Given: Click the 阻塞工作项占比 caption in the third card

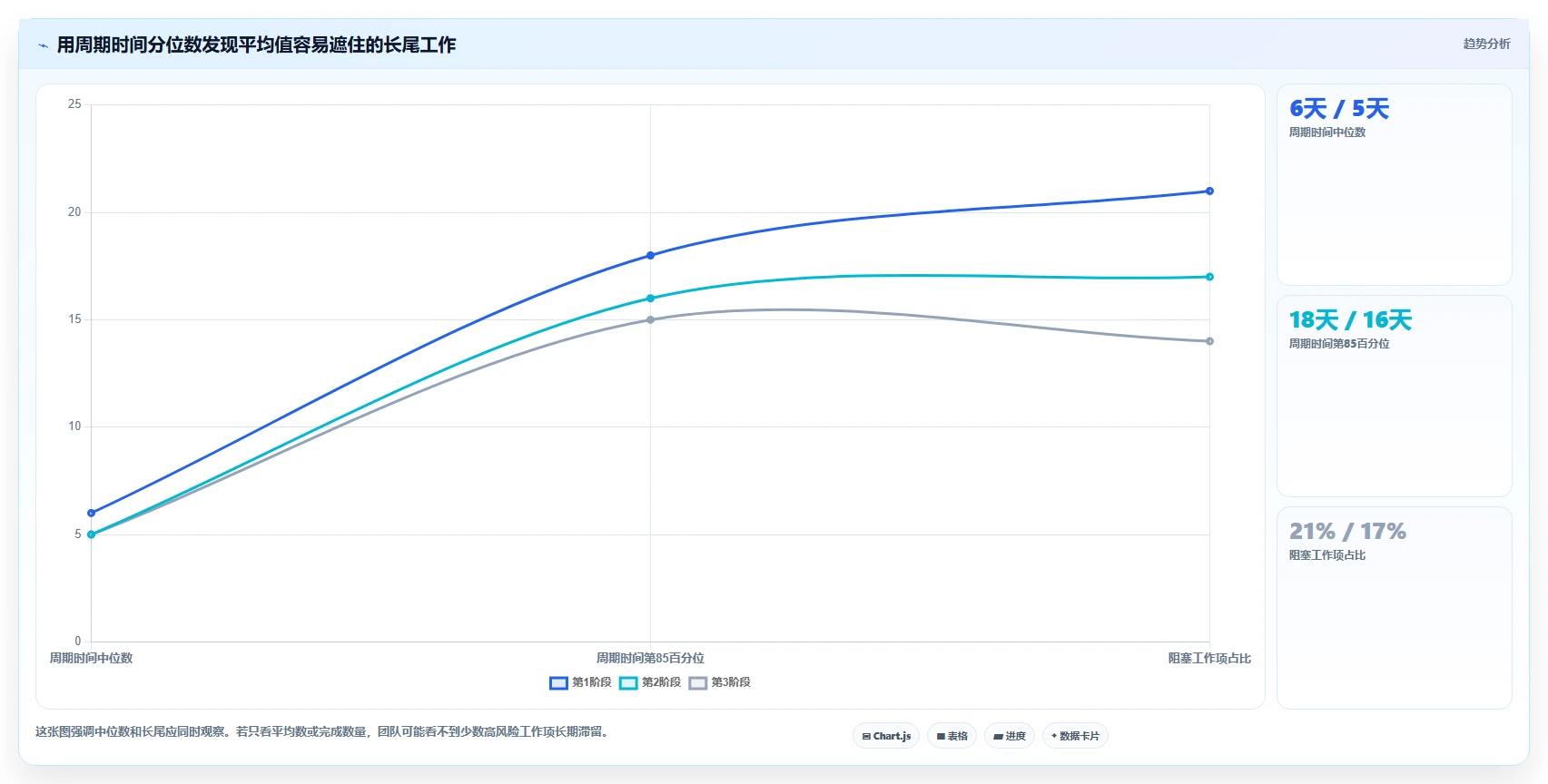Looking at the screenshot, I should [x=1327, y=555].
